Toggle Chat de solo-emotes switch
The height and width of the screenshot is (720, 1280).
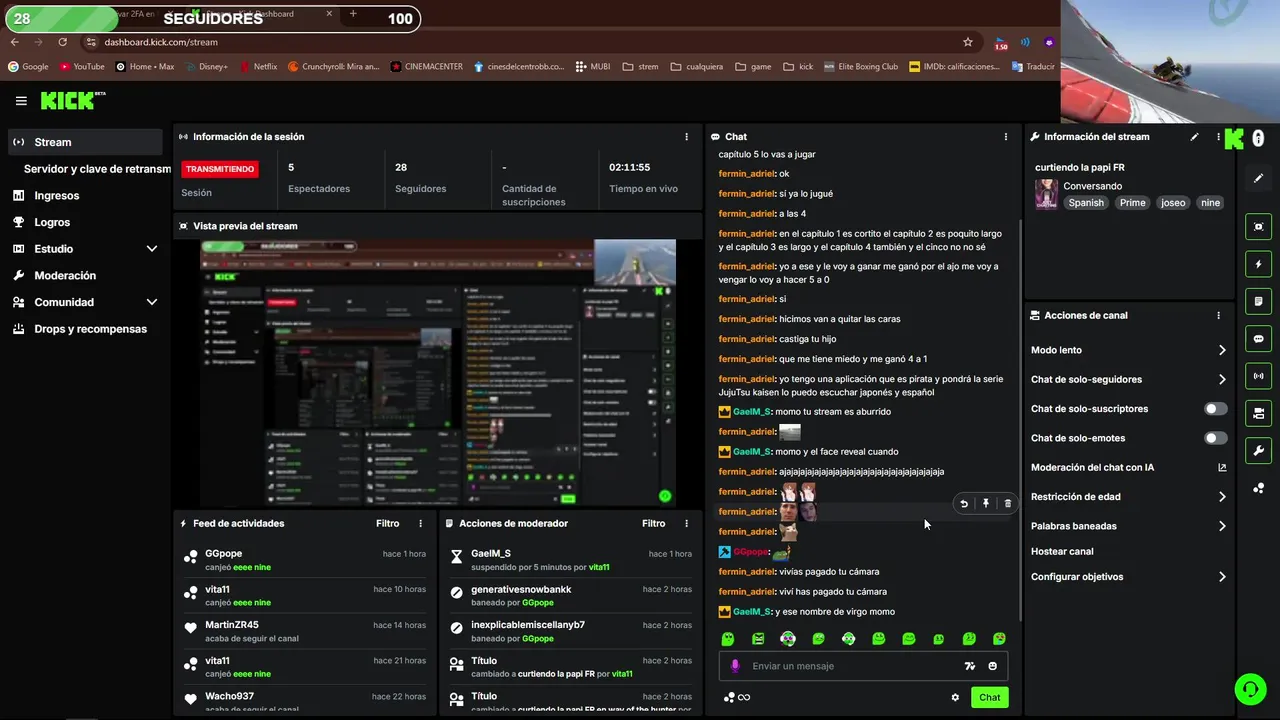coord(1215,438)
